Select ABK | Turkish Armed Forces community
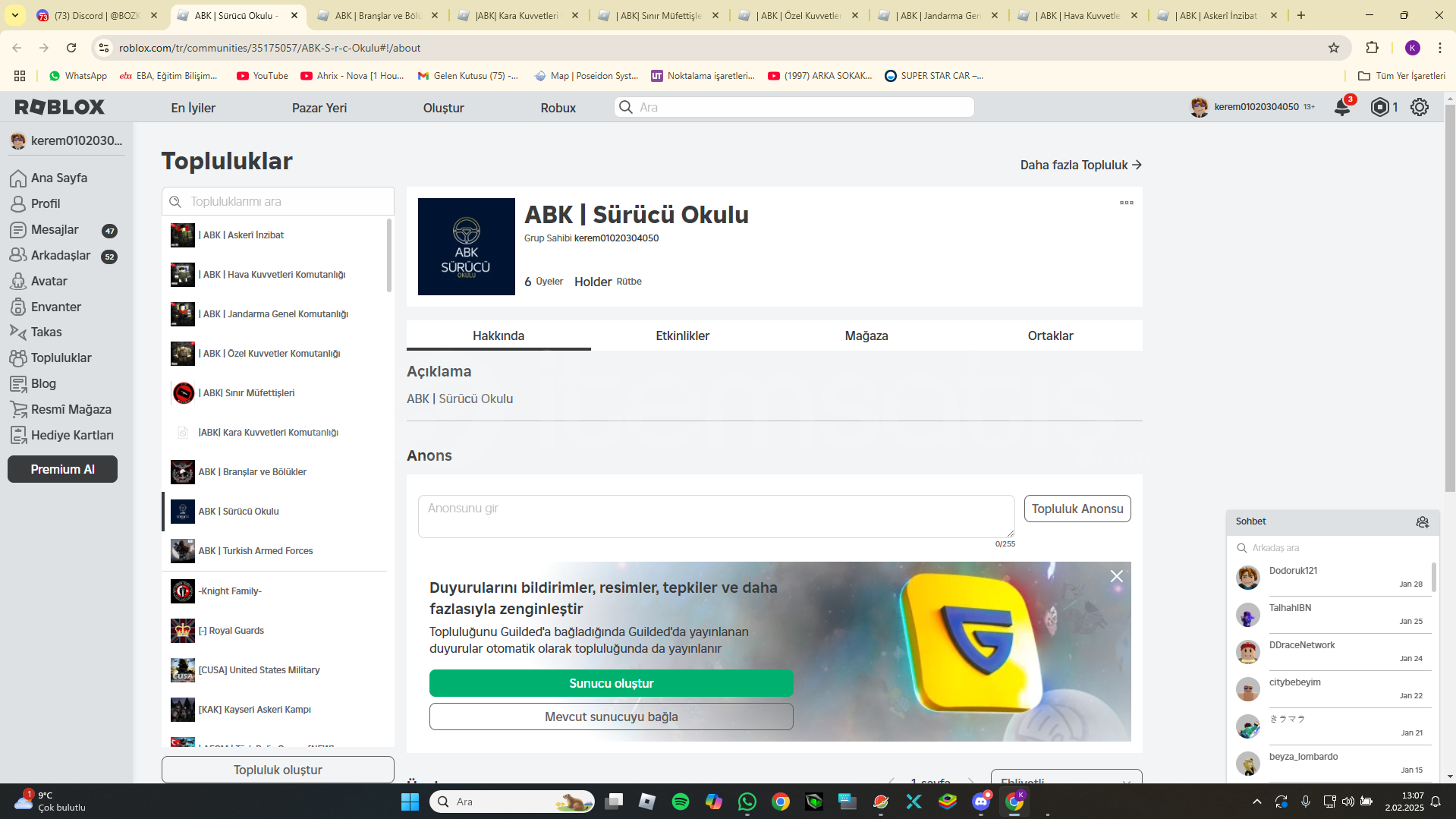This screenshot has height=819, width=1456. pos(274,551)
